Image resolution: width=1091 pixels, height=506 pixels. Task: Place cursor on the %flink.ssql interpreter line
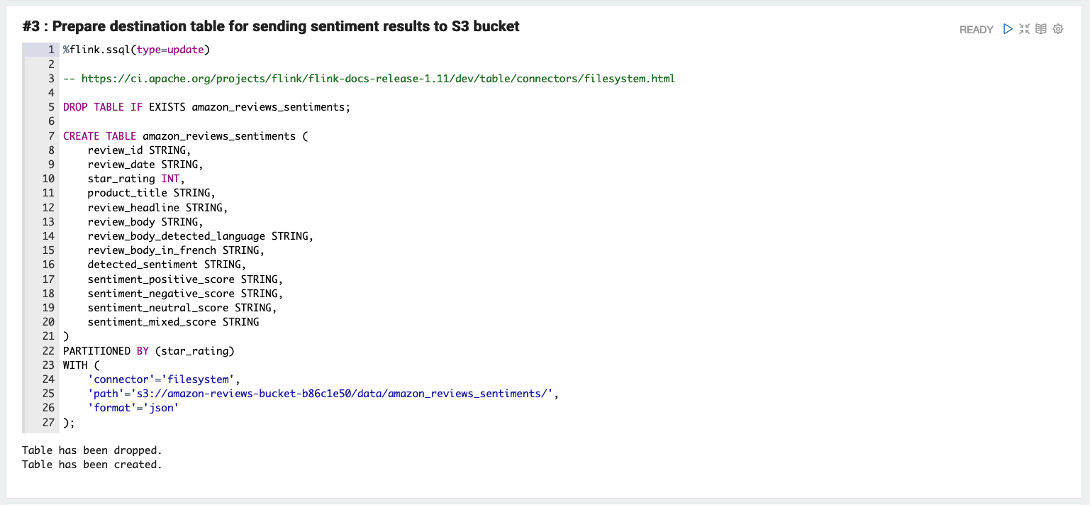(136, 49)
